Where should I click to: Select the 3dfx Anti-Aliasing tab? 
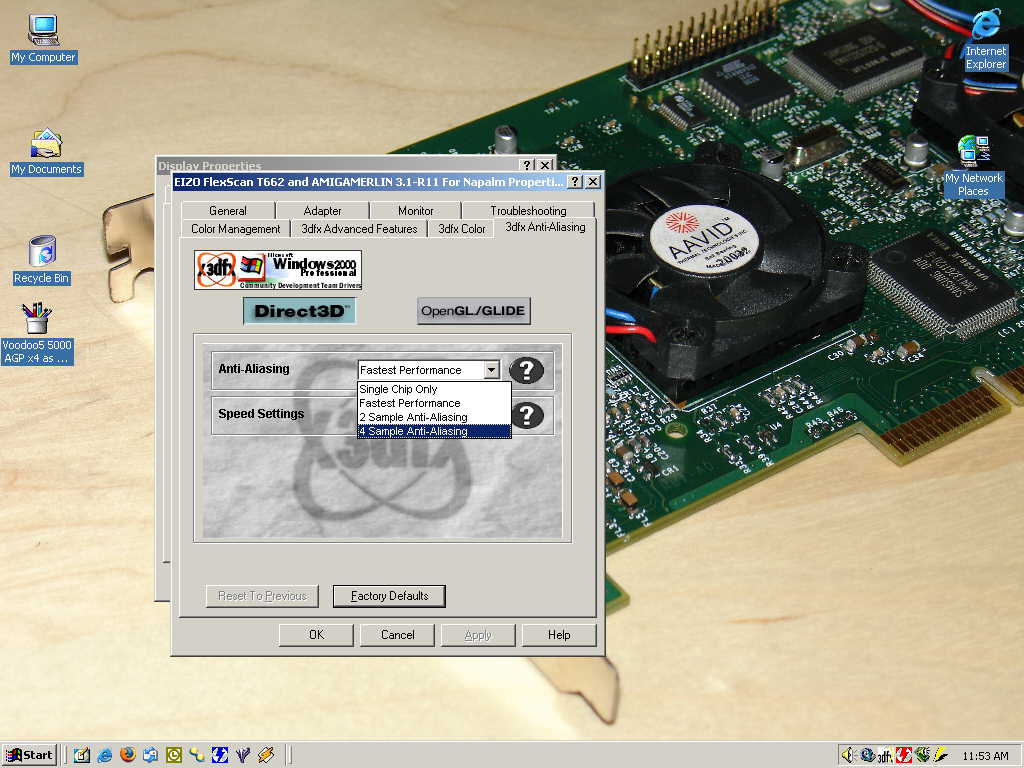point(545,227)
